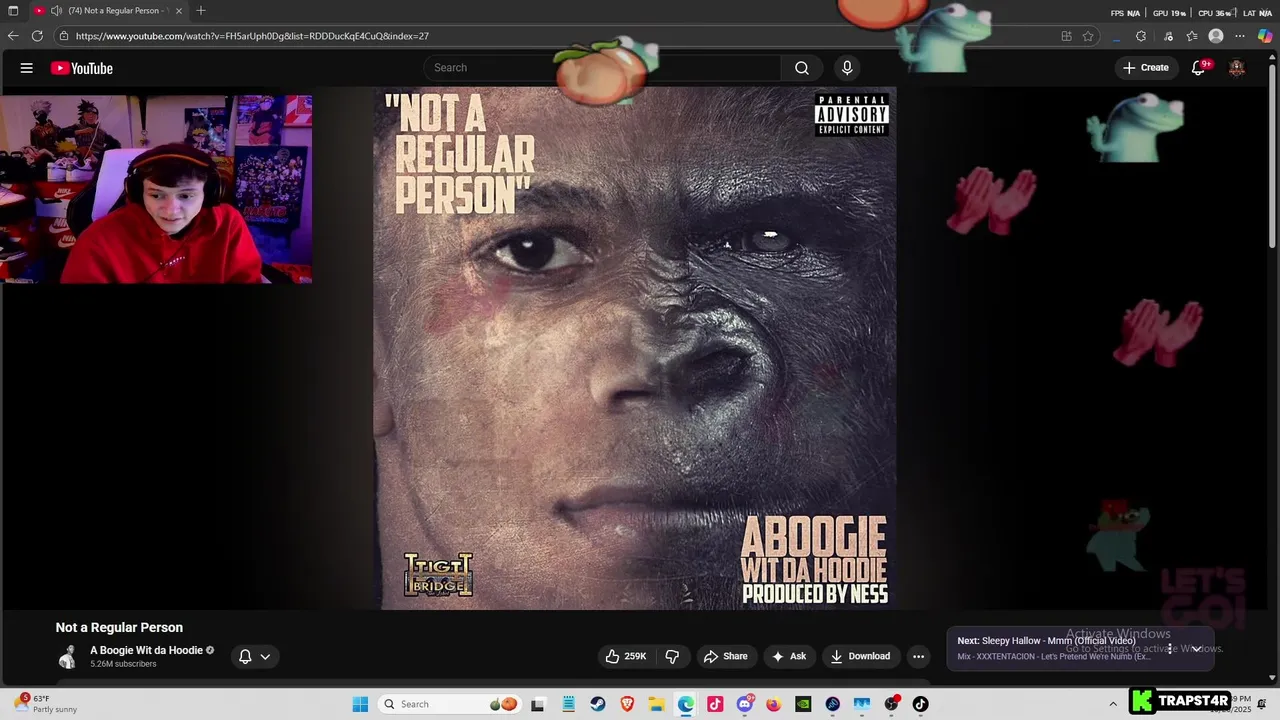Open the A Boogie channel avatar

click(68, 657)
